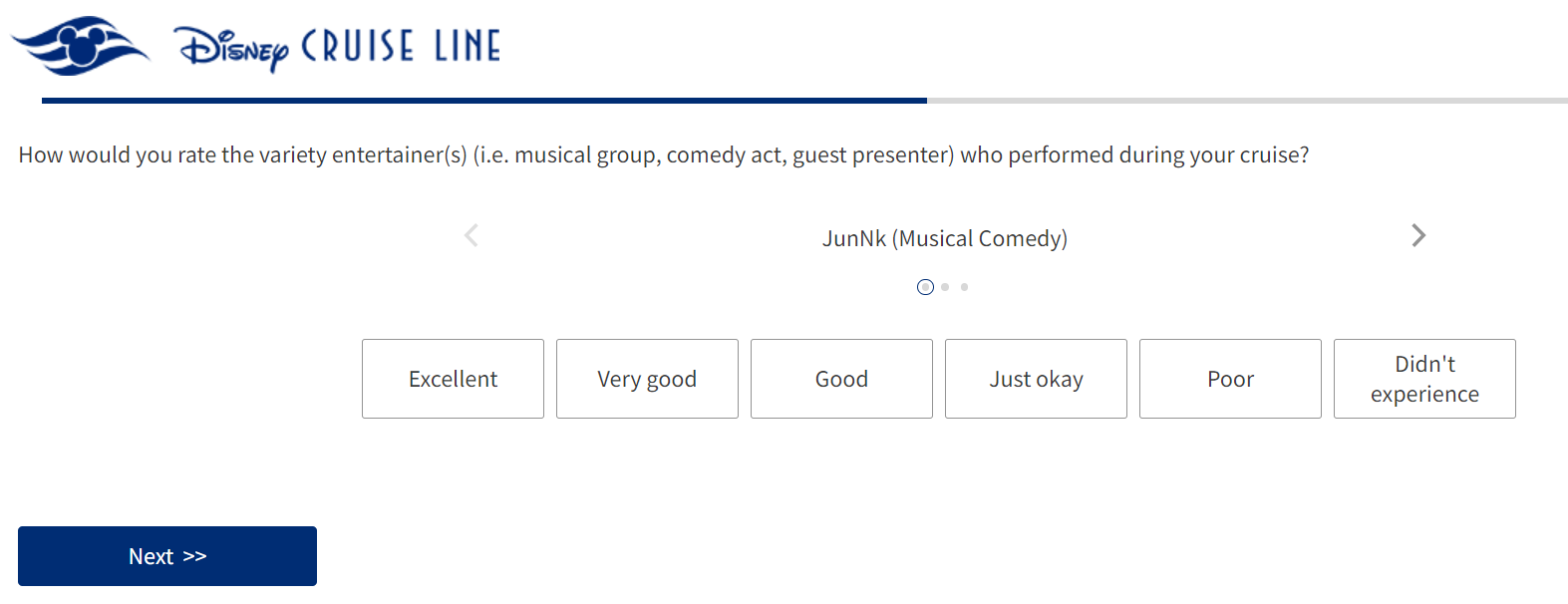Advance to next entertainer with right chevron
Image resolution: width=1568 pixels, height=604 pixels.
coord(1418,236)
